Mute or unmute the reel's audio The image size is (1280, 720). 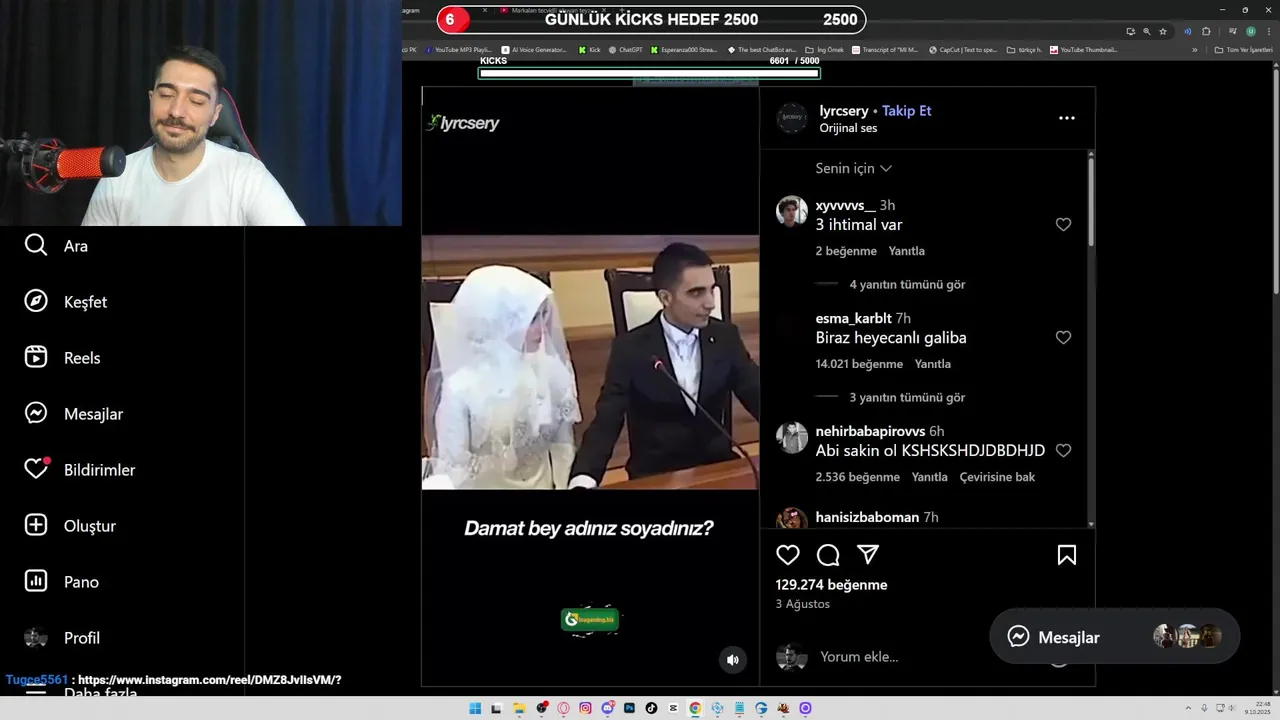coord(733,660)
